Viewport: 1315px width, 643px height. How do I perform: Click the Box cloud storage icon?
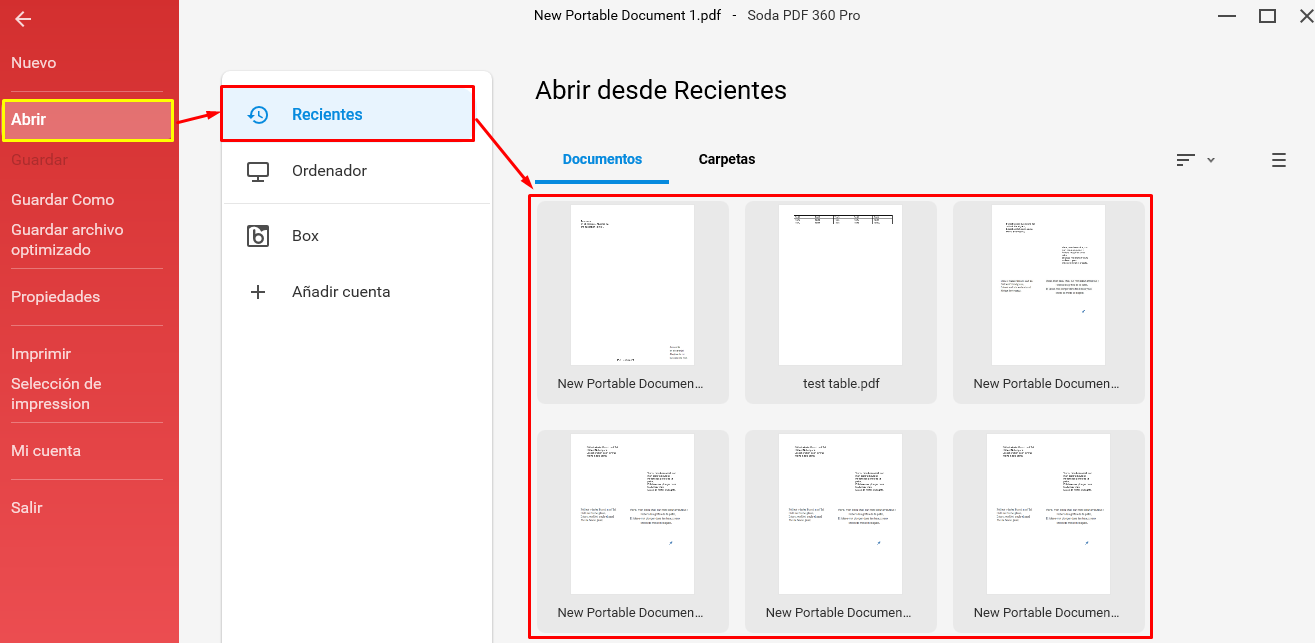click(258, 236)
